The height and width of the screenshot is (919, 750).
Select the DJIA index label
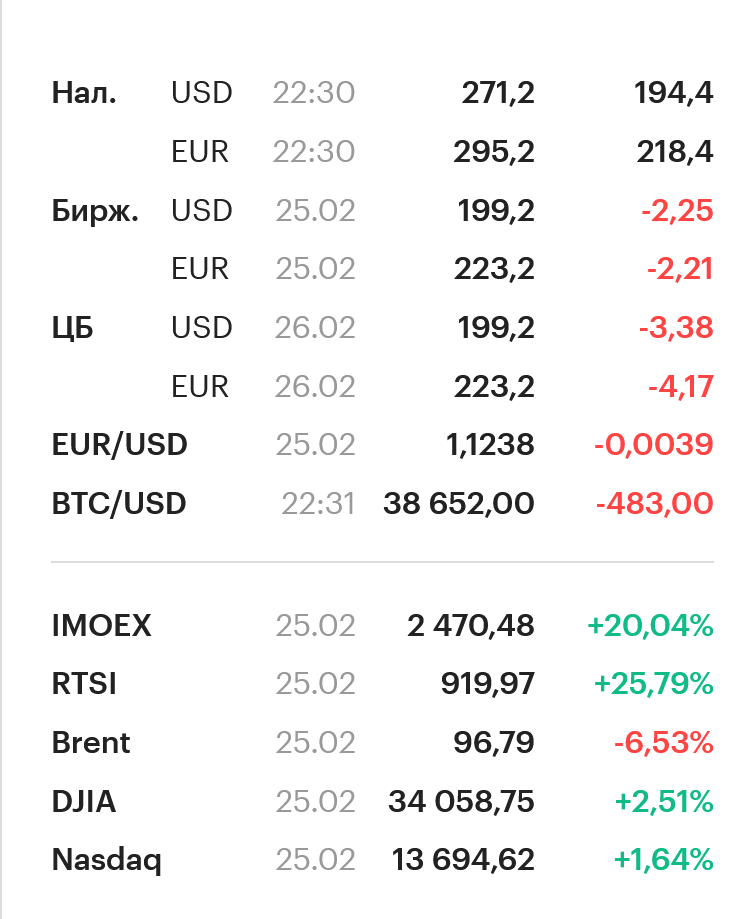[84, 801]
